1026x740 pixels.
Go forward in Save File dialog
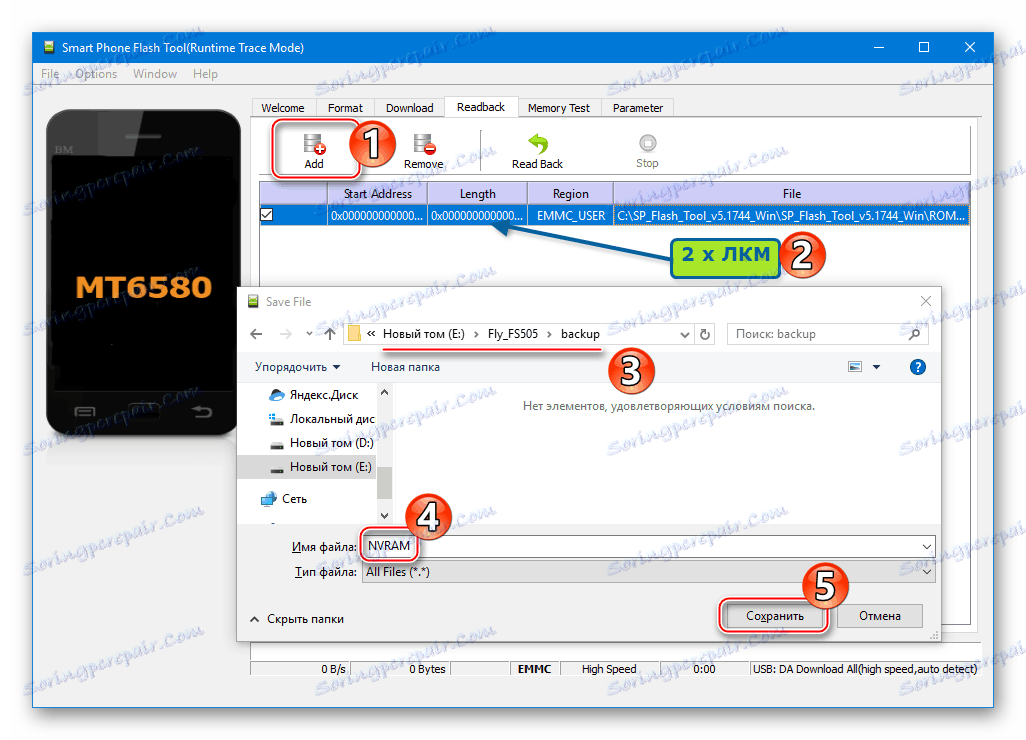tap(286, 334)
